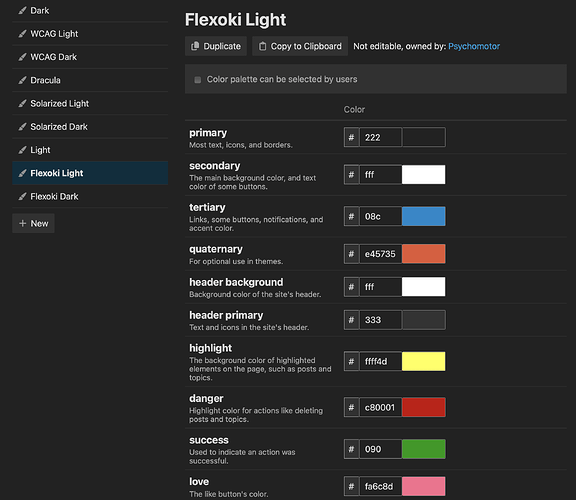
Task: Select the WCAG Dark palette
Action: pos(90,57)
